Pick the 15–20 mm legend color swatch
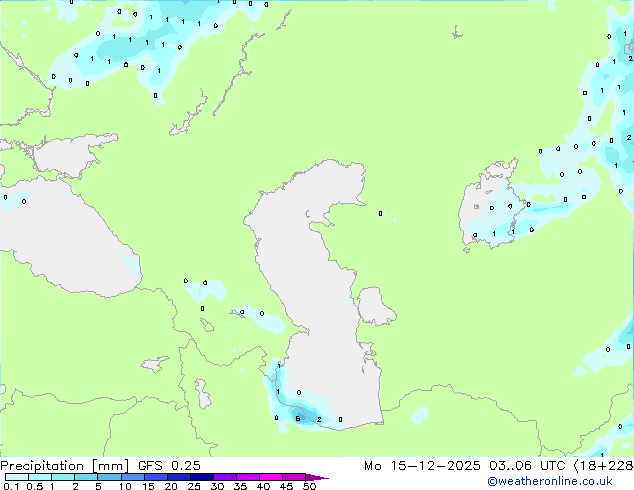Viewport: 634px width, 490px height. point(156,477)
